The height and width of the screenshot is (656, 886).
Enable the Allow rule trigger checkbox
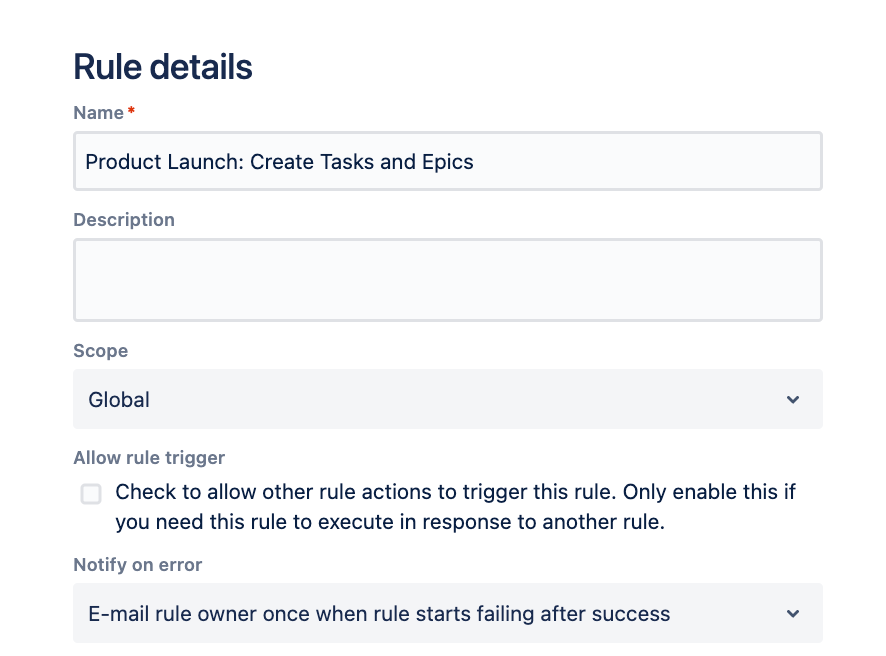[x=91, y=493]
